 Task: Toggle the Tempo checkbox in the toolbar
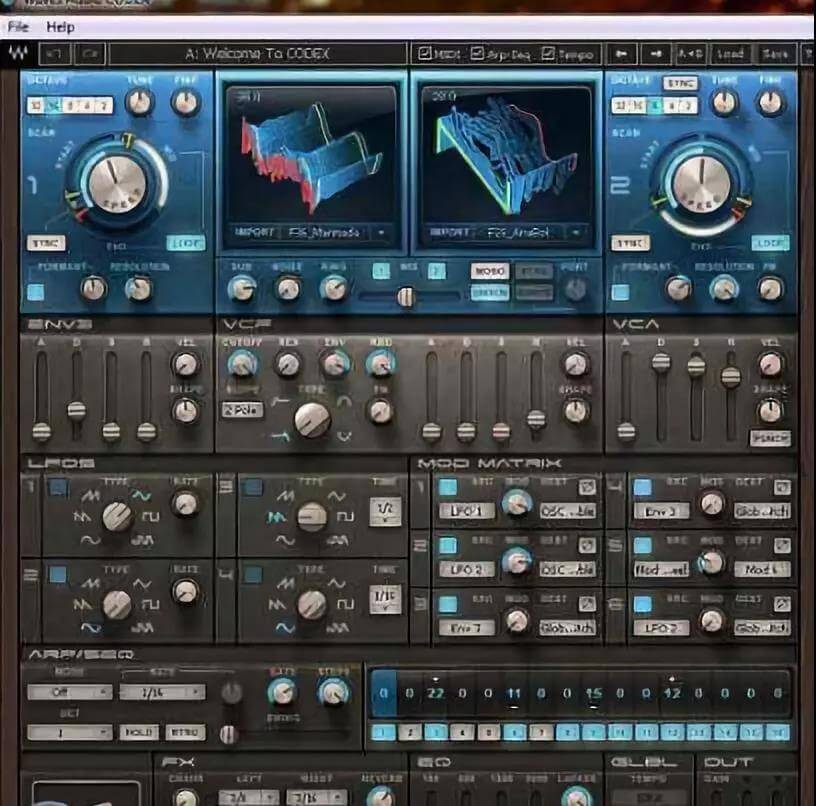549,53
